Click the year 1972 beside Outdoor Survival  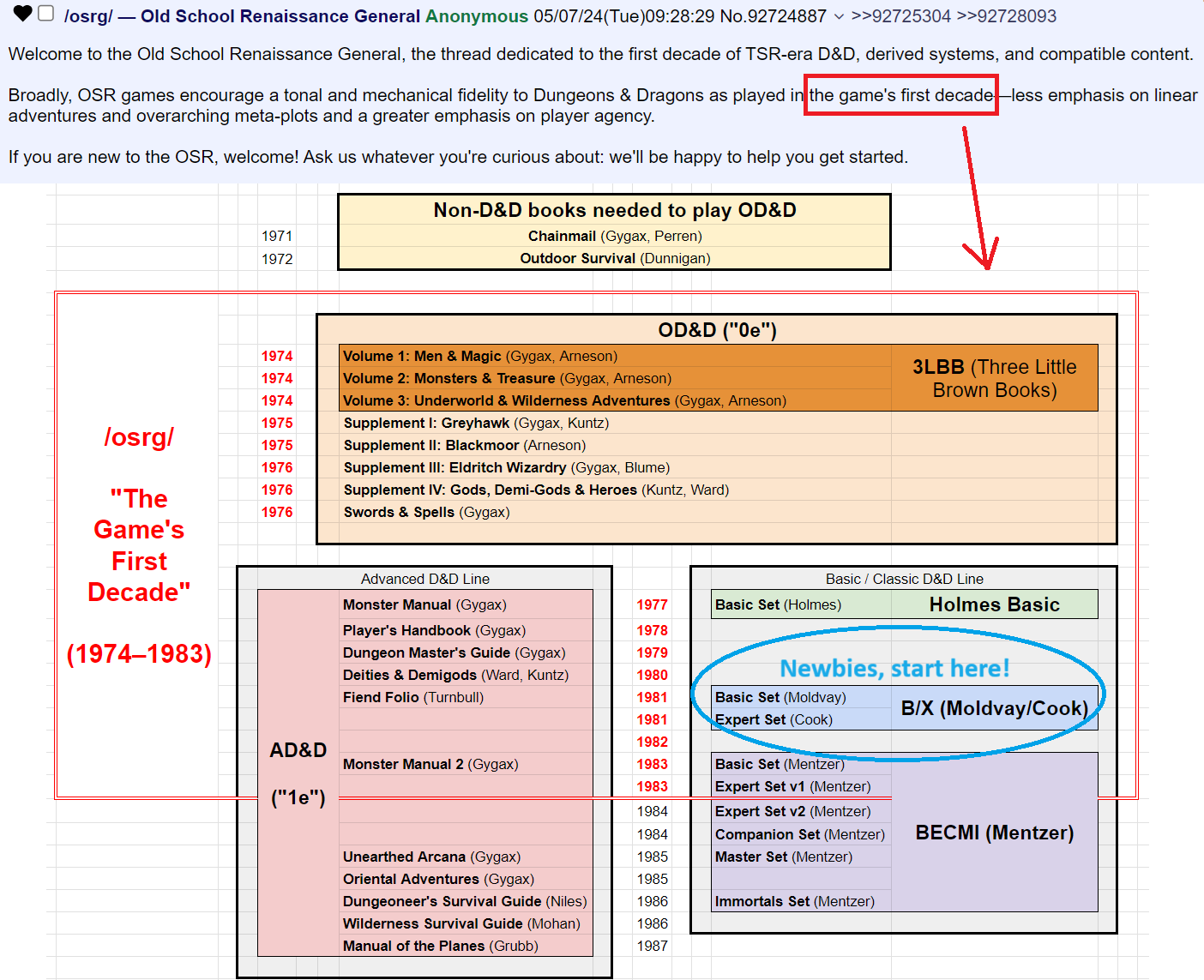[277, 258]
